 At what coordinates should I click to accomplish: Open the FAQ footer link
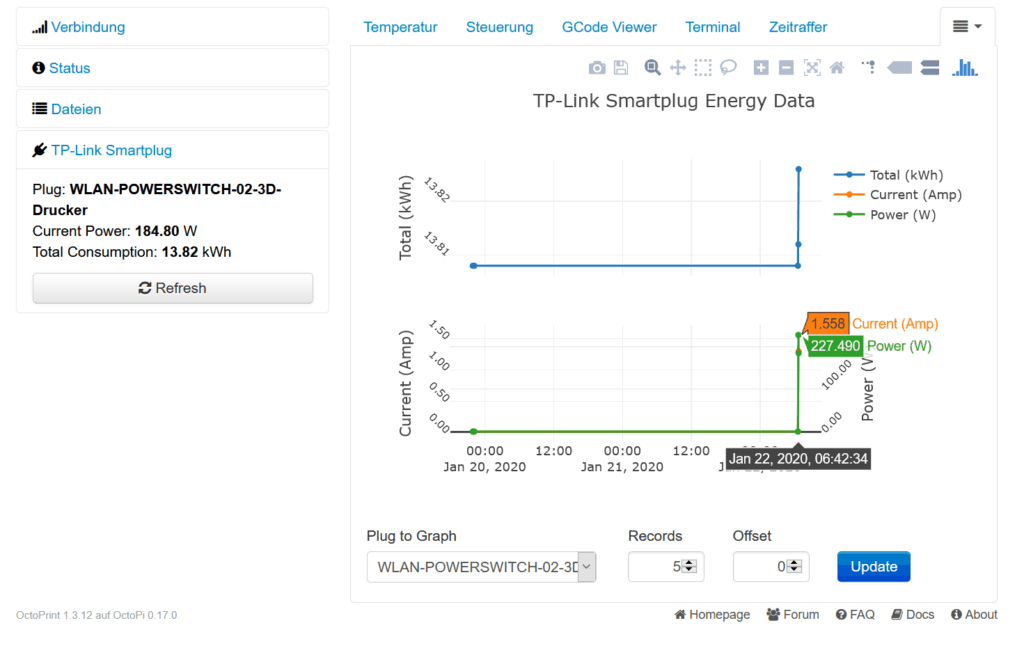[855, 614]
